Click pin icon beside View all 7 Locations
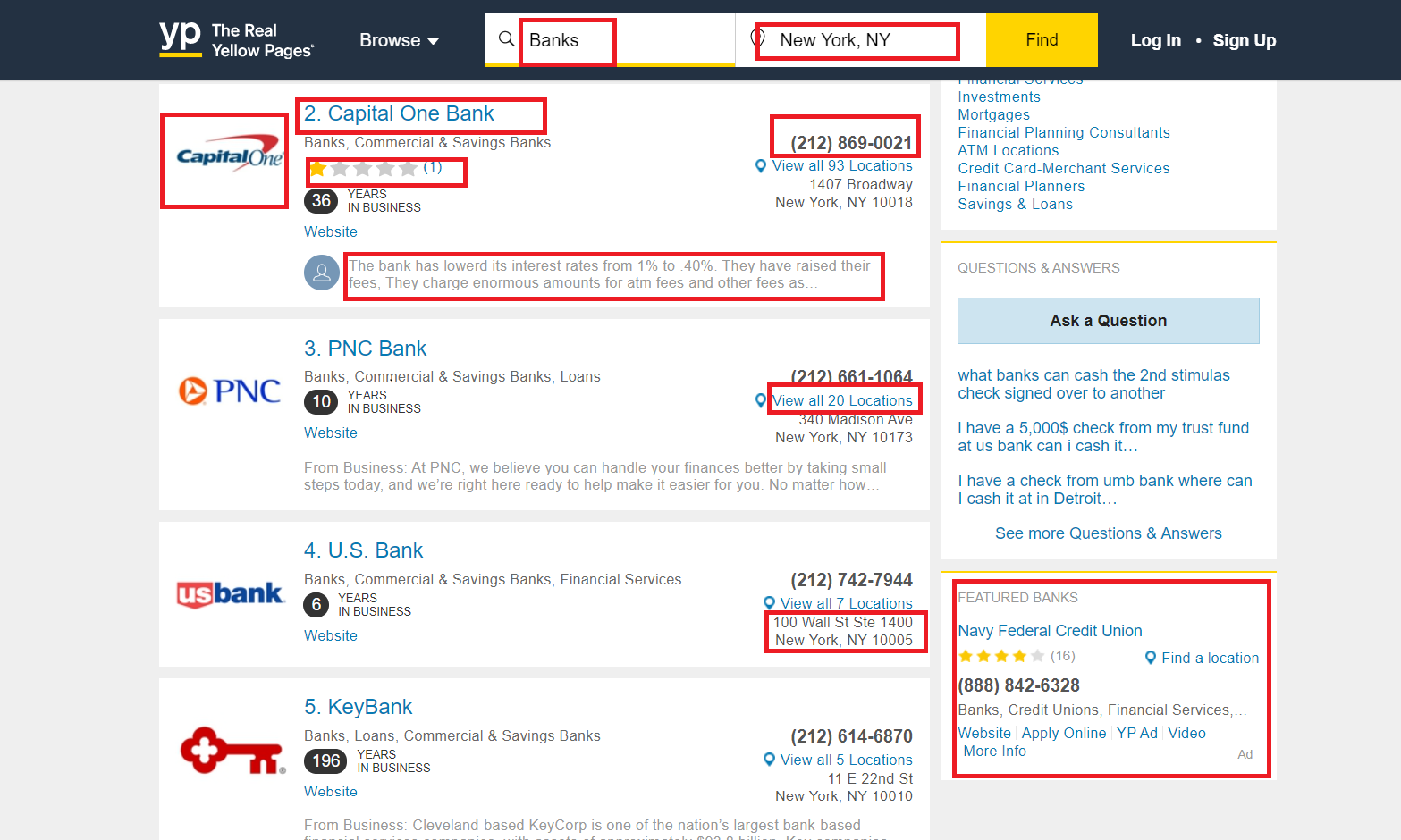Screen dimensions: 1401x840 coord(769,603)
